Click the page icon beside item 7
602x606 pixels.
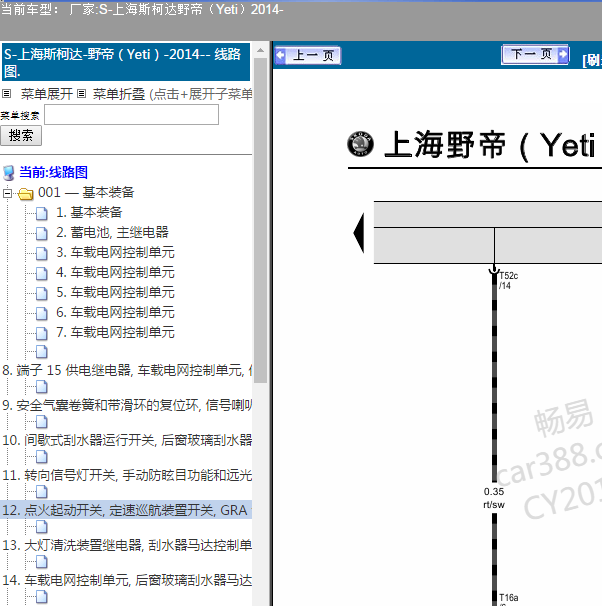tap(42, 334)
